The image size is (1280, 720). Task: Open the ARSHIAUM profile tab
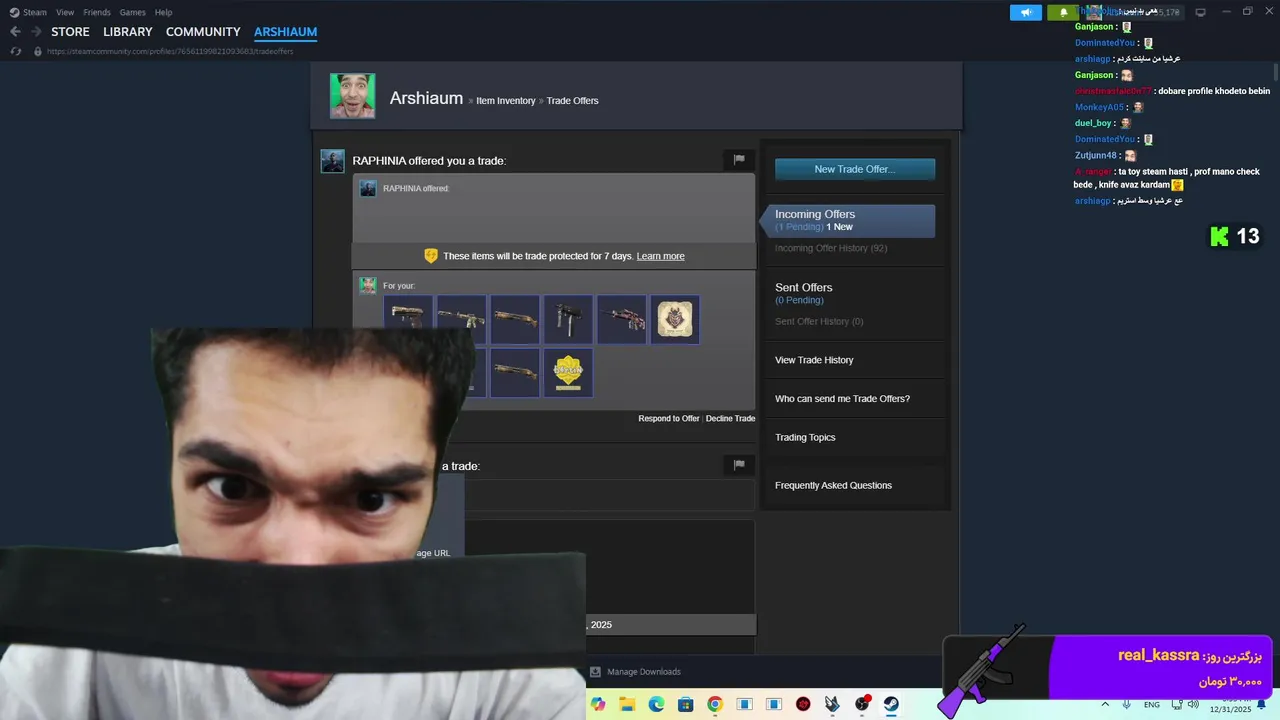285,32
